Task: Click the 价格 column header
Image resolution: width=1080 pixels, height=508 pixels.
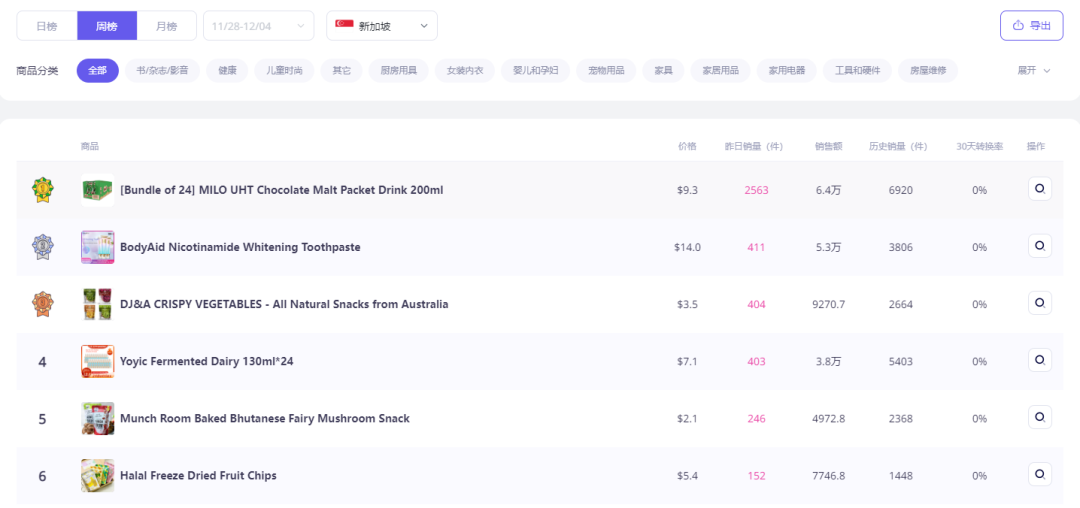Action: pos(687,147)
